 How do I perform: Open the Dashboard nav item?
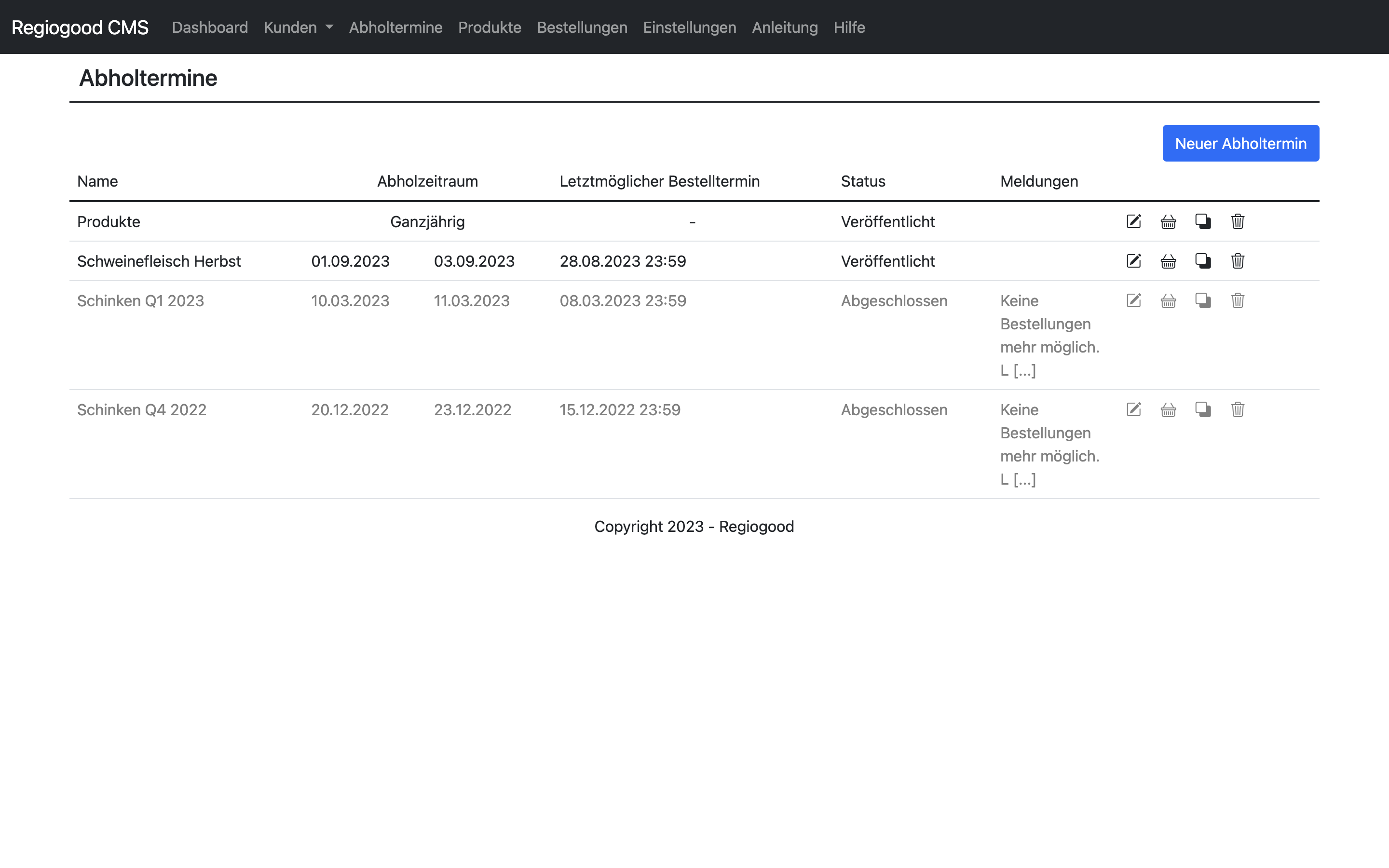click(209, 27)
